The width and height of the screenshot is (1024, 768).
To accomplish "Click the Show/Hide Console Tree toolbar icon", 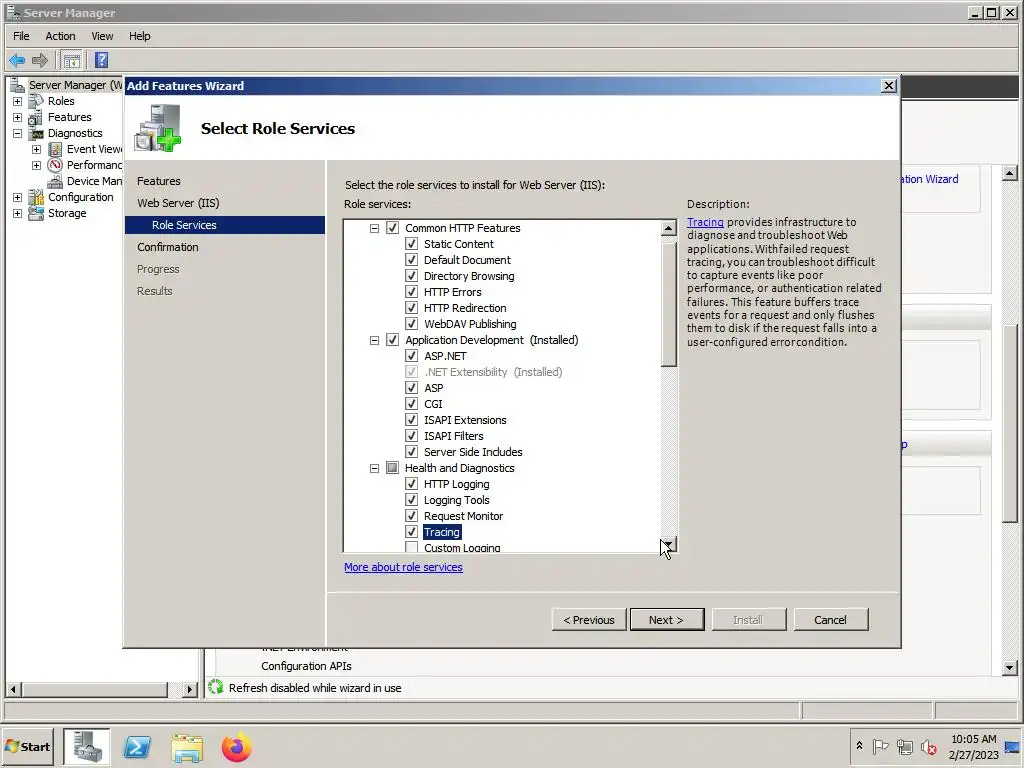I will coord(71,61).
